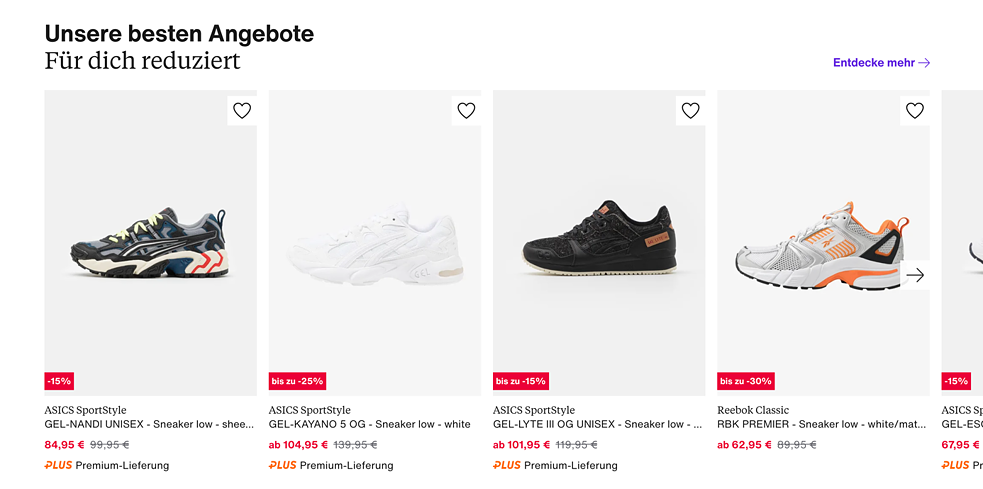Add GEL-NANDI UNISEX sneaker to wishlist
983x489 pixels.
242,111
